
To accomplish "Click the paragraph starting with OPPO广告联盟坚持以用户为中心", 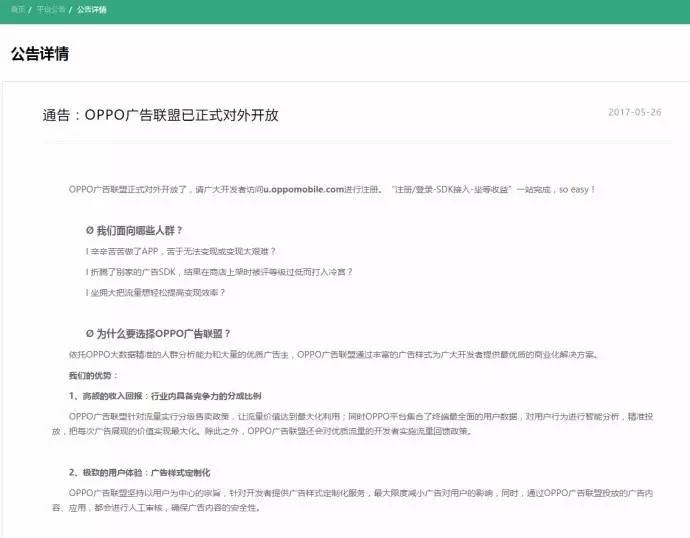I will coord(360,500).
